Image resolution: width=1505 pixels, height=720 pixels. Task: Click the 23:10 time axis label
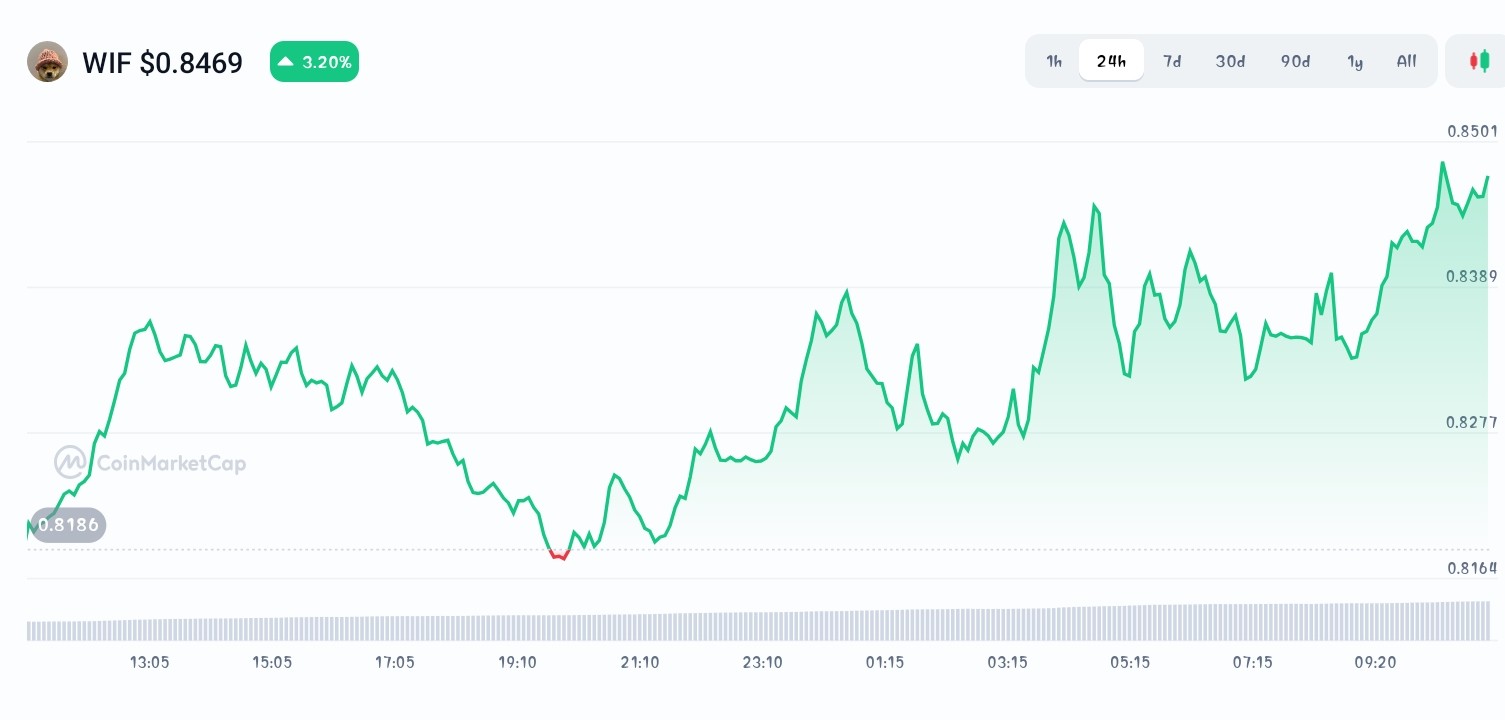pos(762,662)
